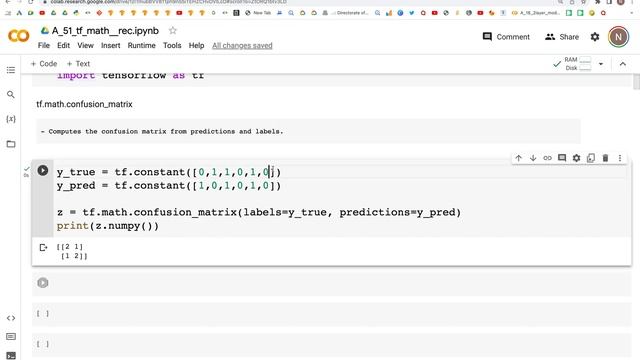Open the Edit menu
640x360 pixels.
click(x=63, y=45)
